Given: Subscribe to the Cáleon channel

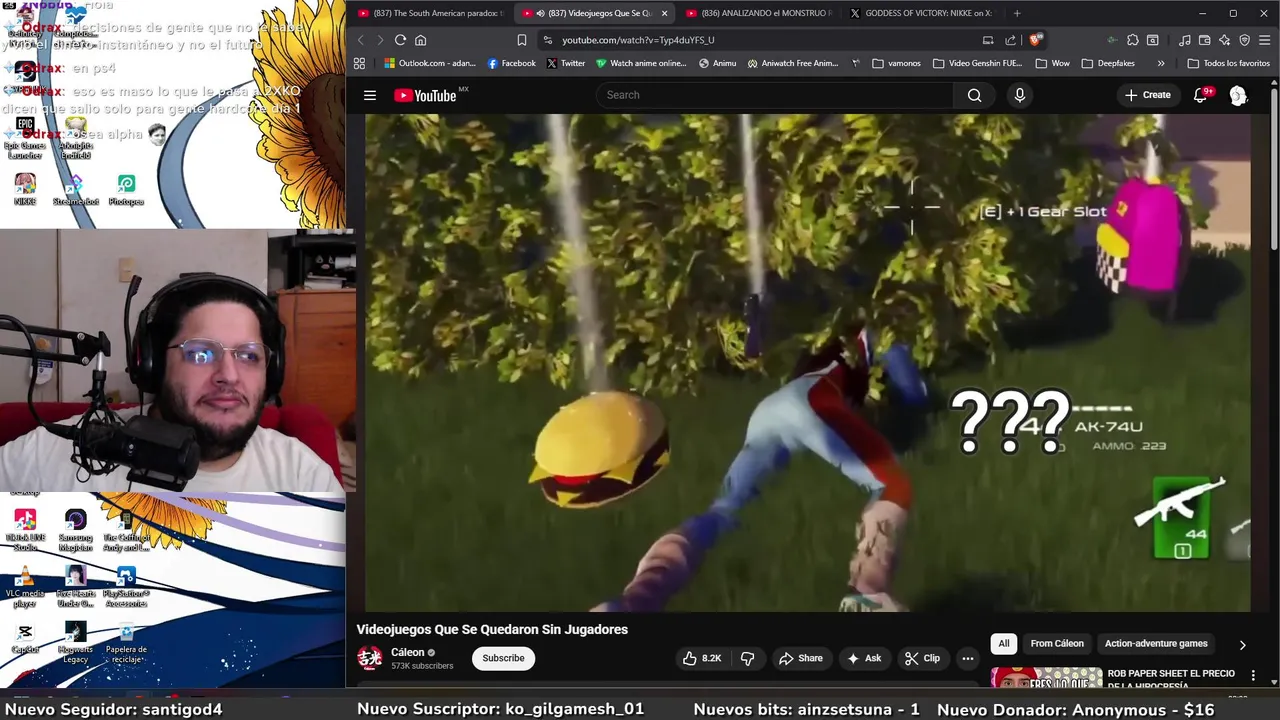Looking at the screenshot, I should coord(503,658).
